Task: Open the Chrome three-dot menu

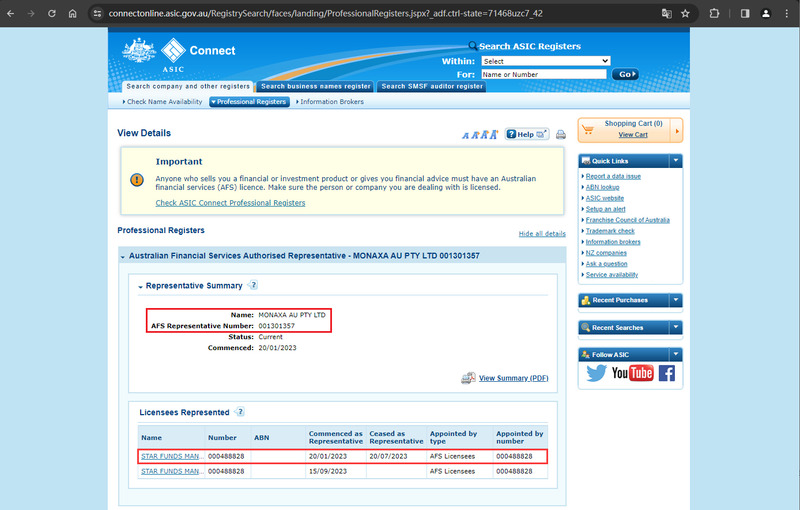Action: (787, 14)
